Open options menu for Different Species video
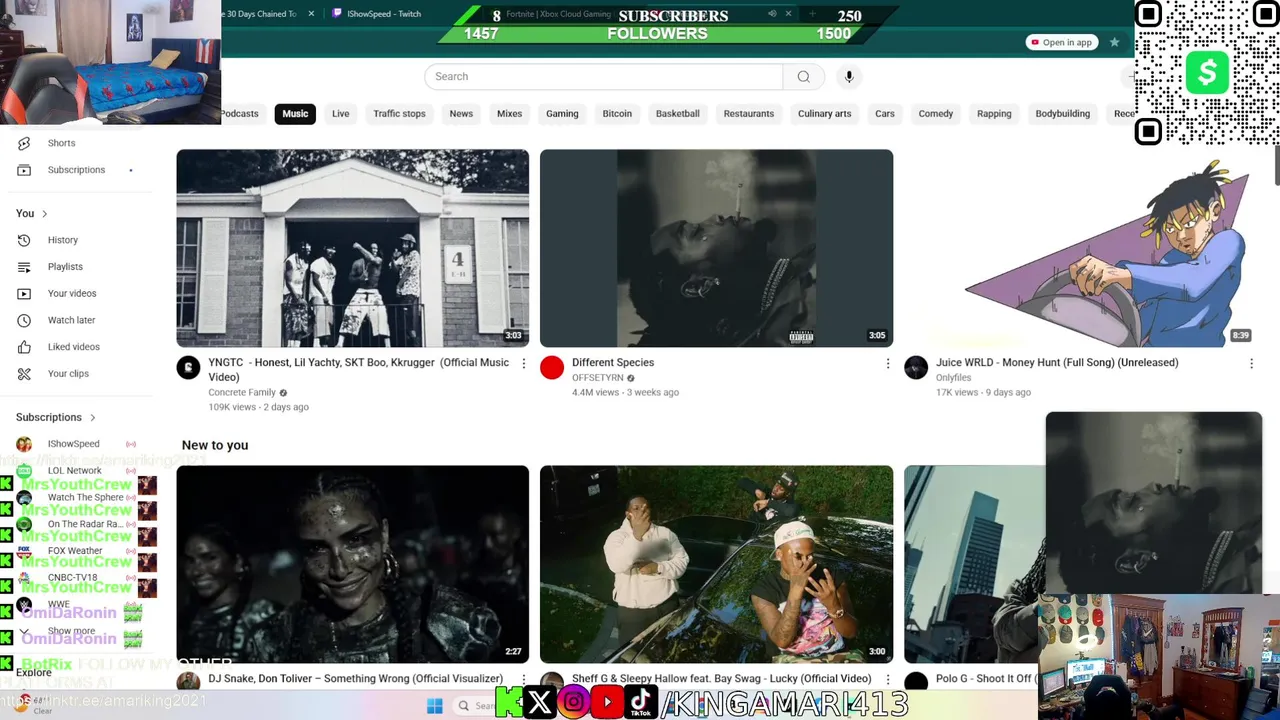The width and height of the screenshot is (1280, 720). [887, 364]
